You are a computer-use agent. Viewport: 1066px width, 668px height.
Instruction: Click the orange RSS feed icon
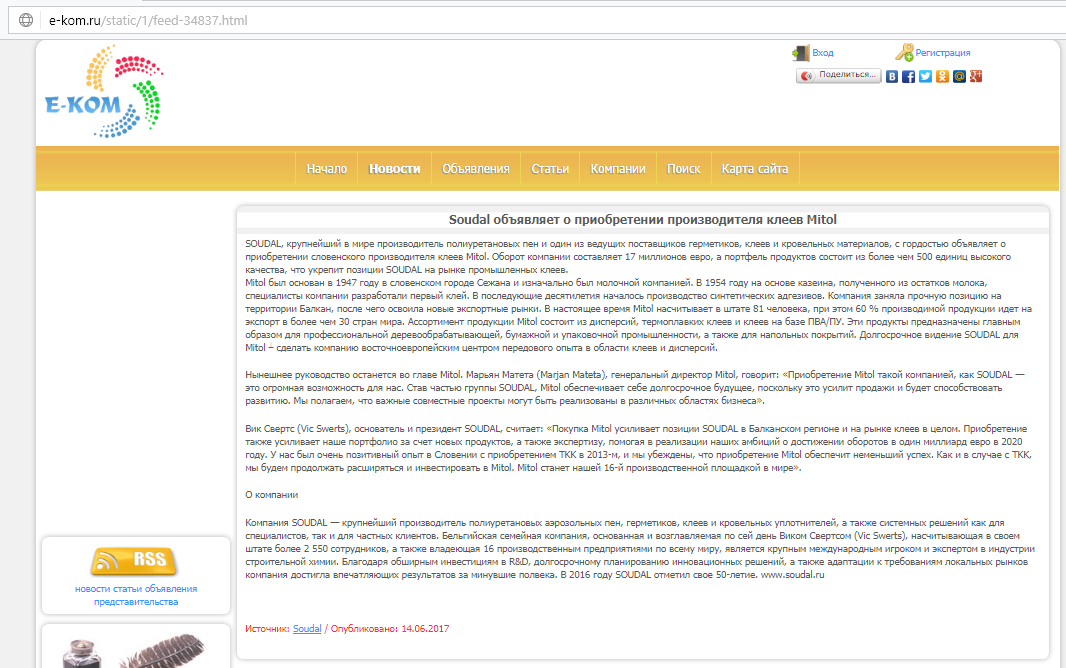click(x=134, y=561)
